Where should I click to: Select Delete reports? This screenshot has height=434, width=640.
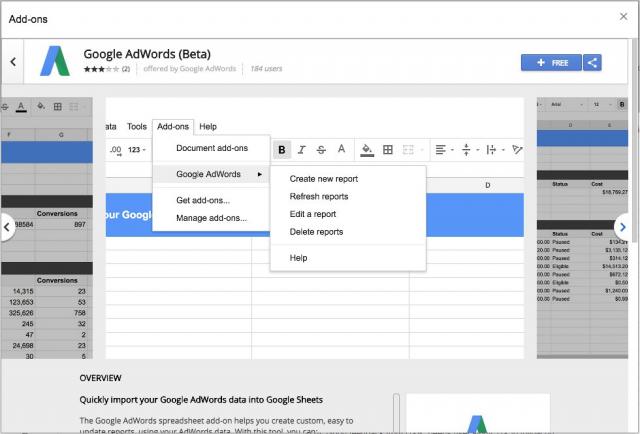pyautogui.click(x=348, y=232)
